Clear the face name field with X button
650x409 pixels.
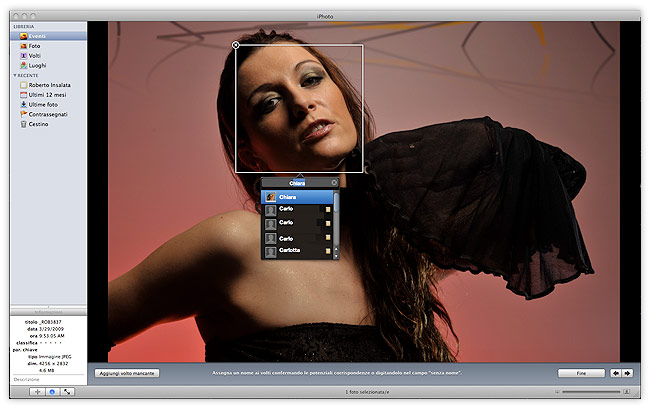coord(334,183)
